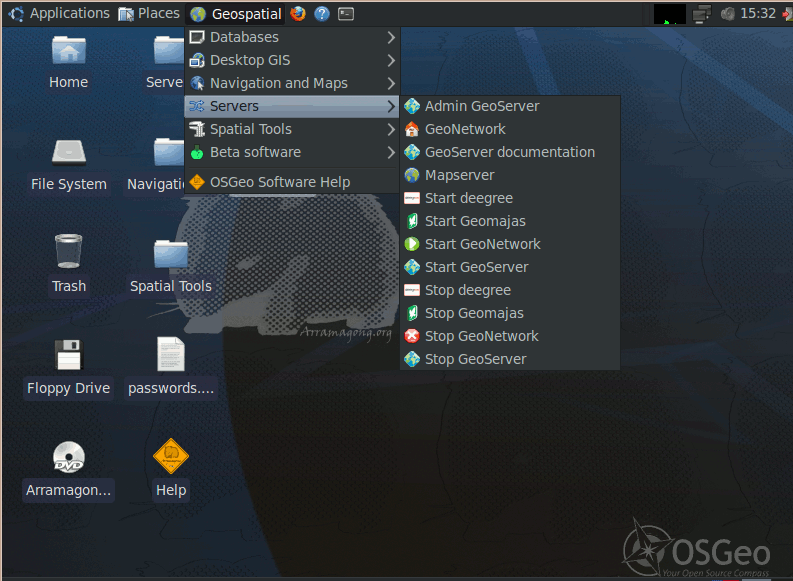Open the Places menu

click(x=149, y=14)
